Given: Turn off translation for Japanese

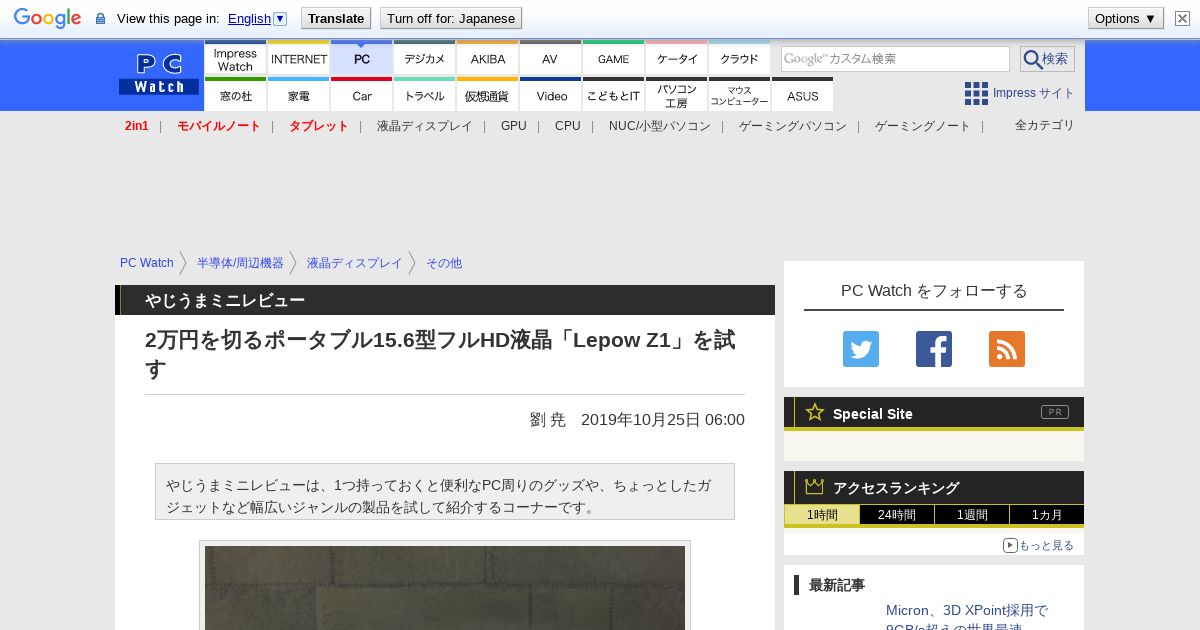Looking at the screenshot, I should [450, 18].
